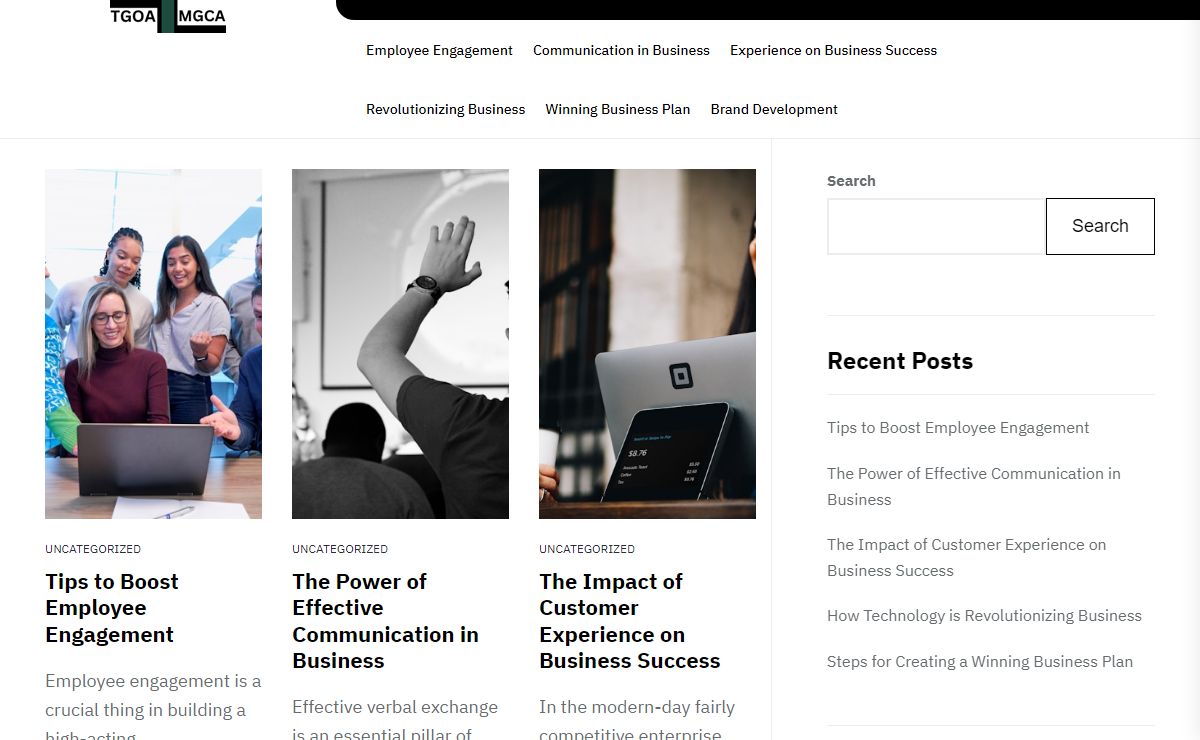Select the Revolutionizing Business menu link
The height and width of the screenshot is (740, 1200).
coord(445,109)
